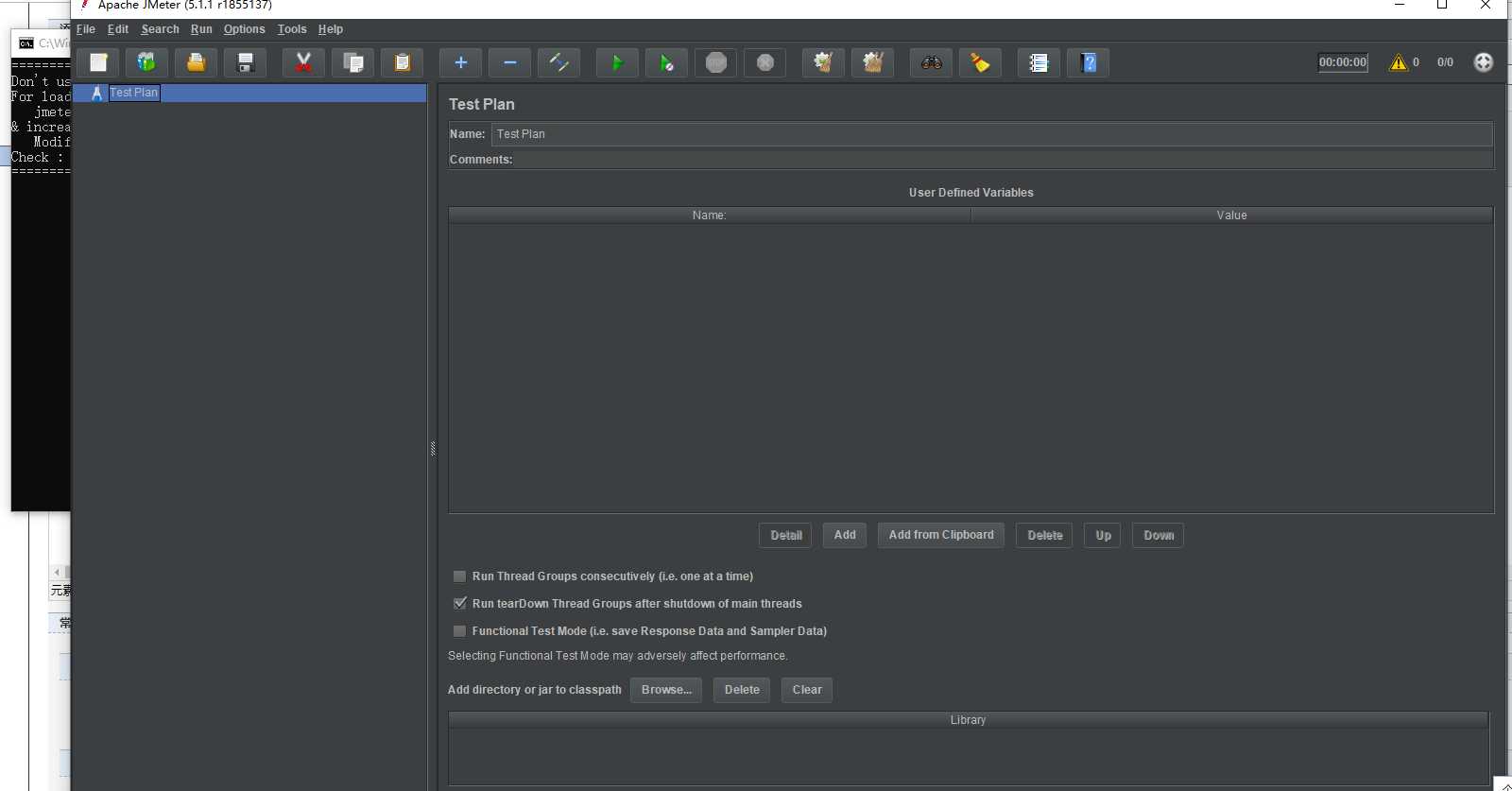
Task: Click the Down button
Action: (1159, 535)
